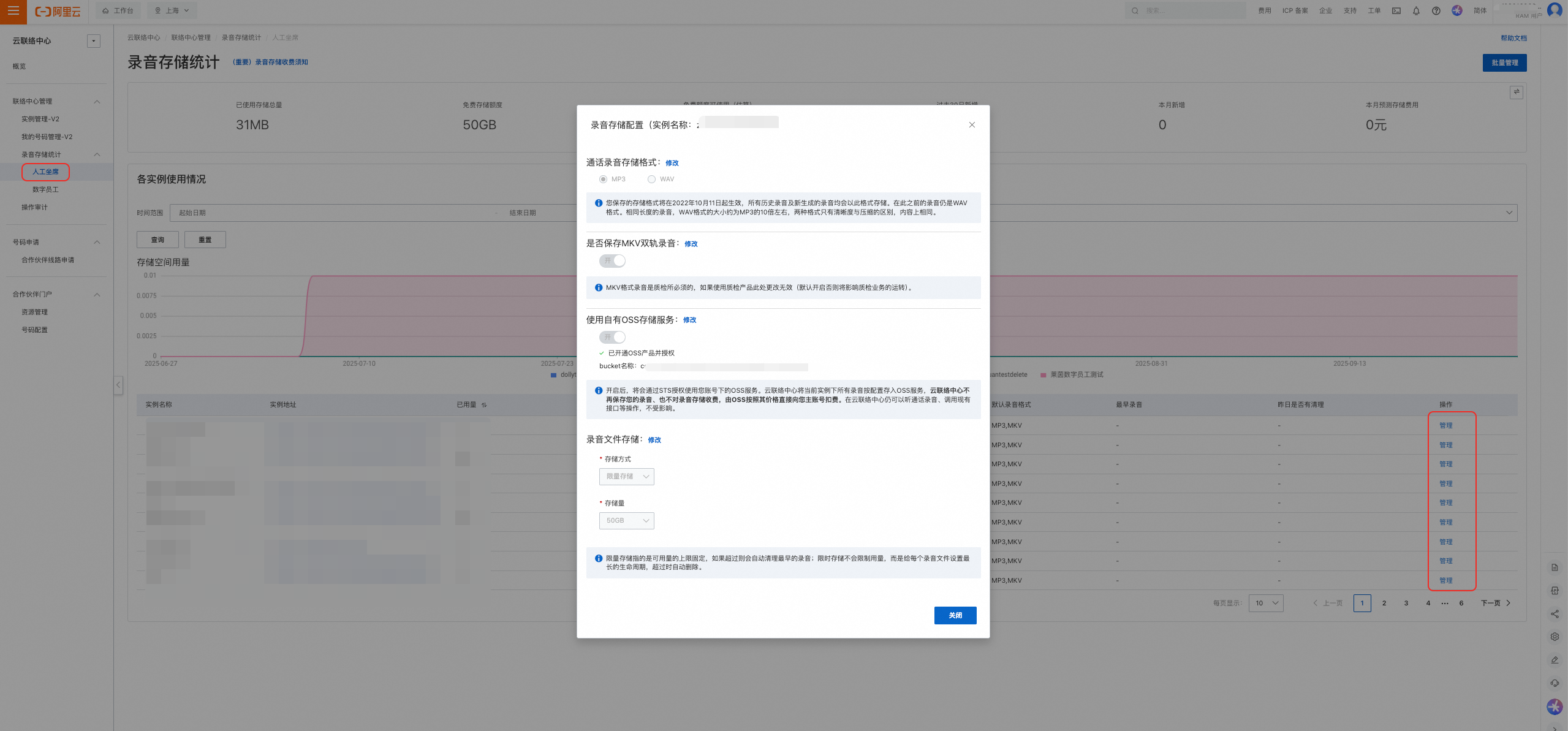The width and height of the screenshot is (1568, 731).
Task: Click the settings gear in the right sidebar
Action: click(x=1555, y=637)
